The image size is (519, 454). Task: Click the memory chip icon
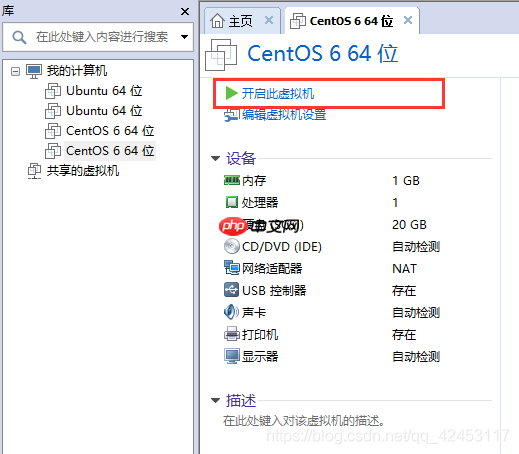232,180
